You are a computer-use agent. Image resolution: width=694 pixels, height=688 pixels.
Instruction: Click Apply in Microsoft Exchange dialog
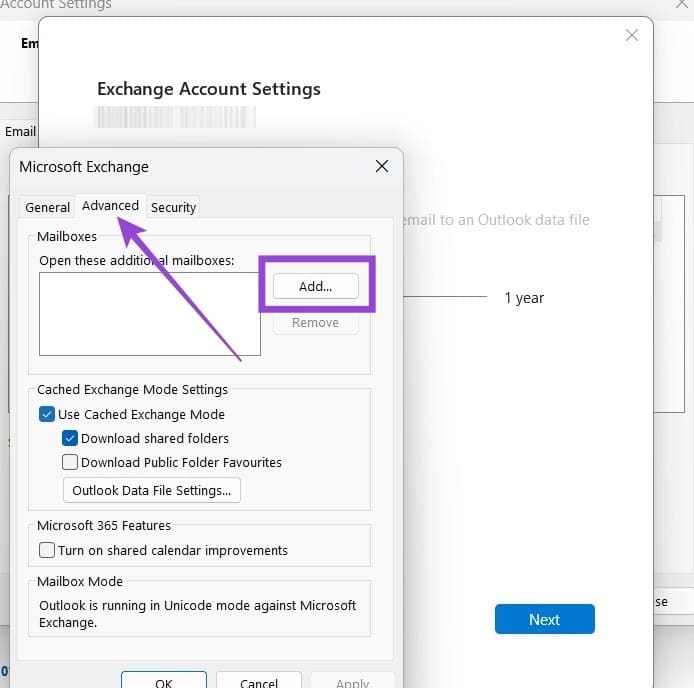point(352,682)
